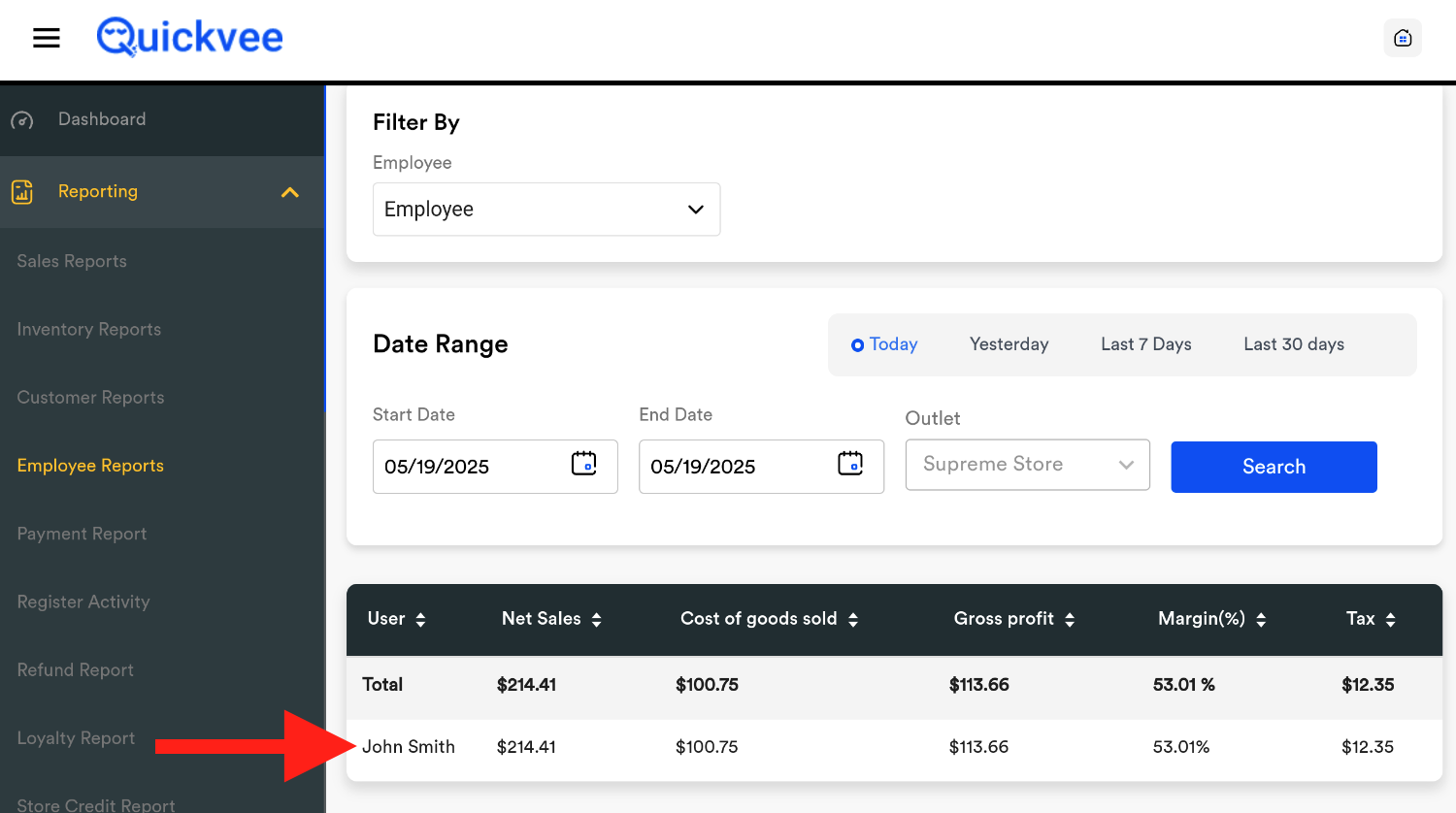Image resolution: width=1456 pixels, height=813 pixels.
Task: Click the Quickvee logo
Action: click(190, 38)
